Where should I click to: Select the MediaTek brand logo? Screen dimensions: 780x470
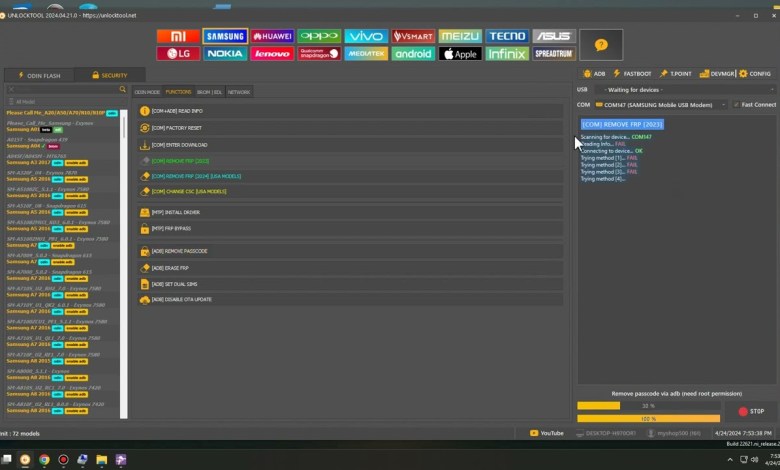[366, 54]
